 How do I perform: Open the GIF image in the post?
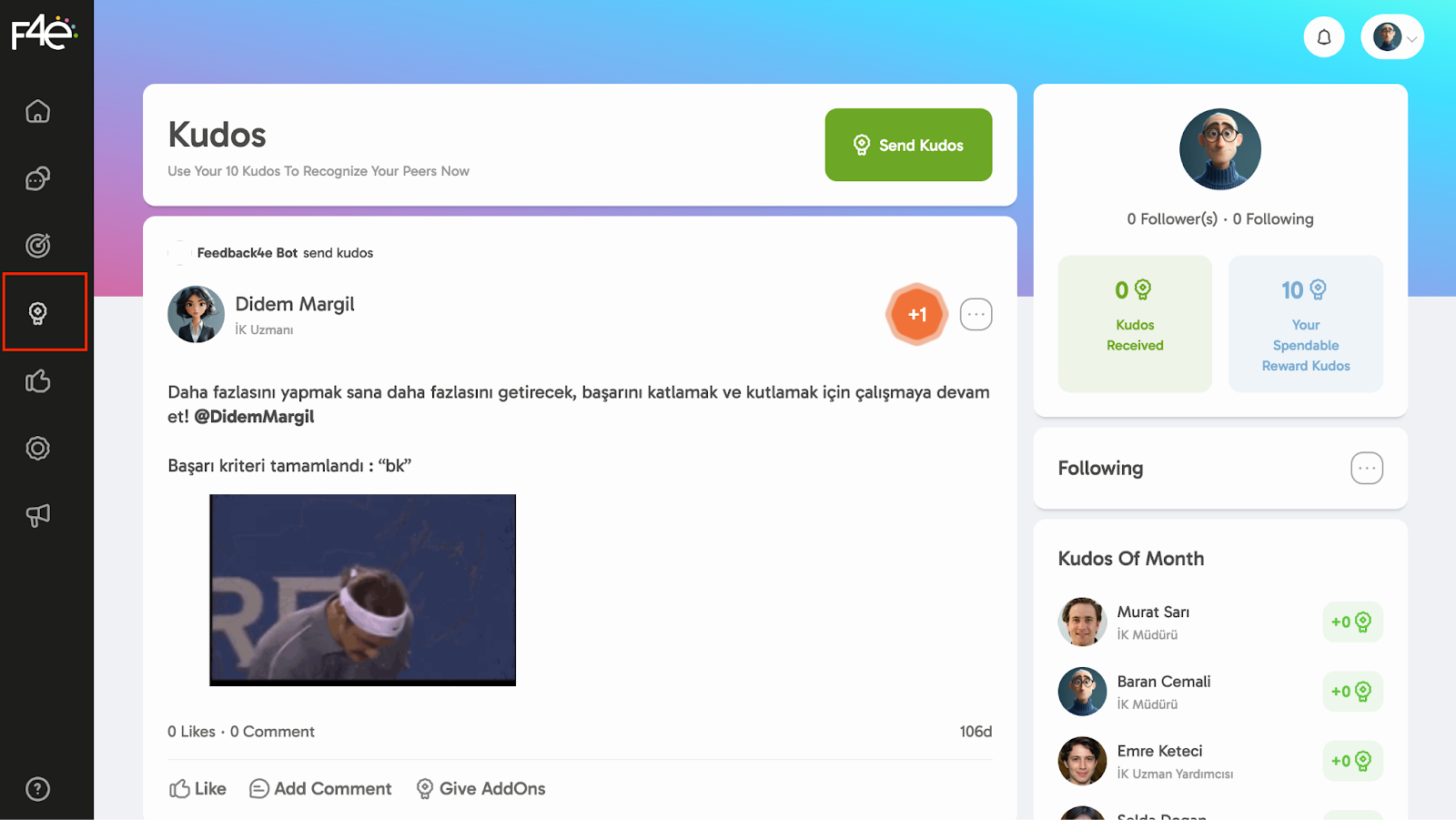[362, 590]
